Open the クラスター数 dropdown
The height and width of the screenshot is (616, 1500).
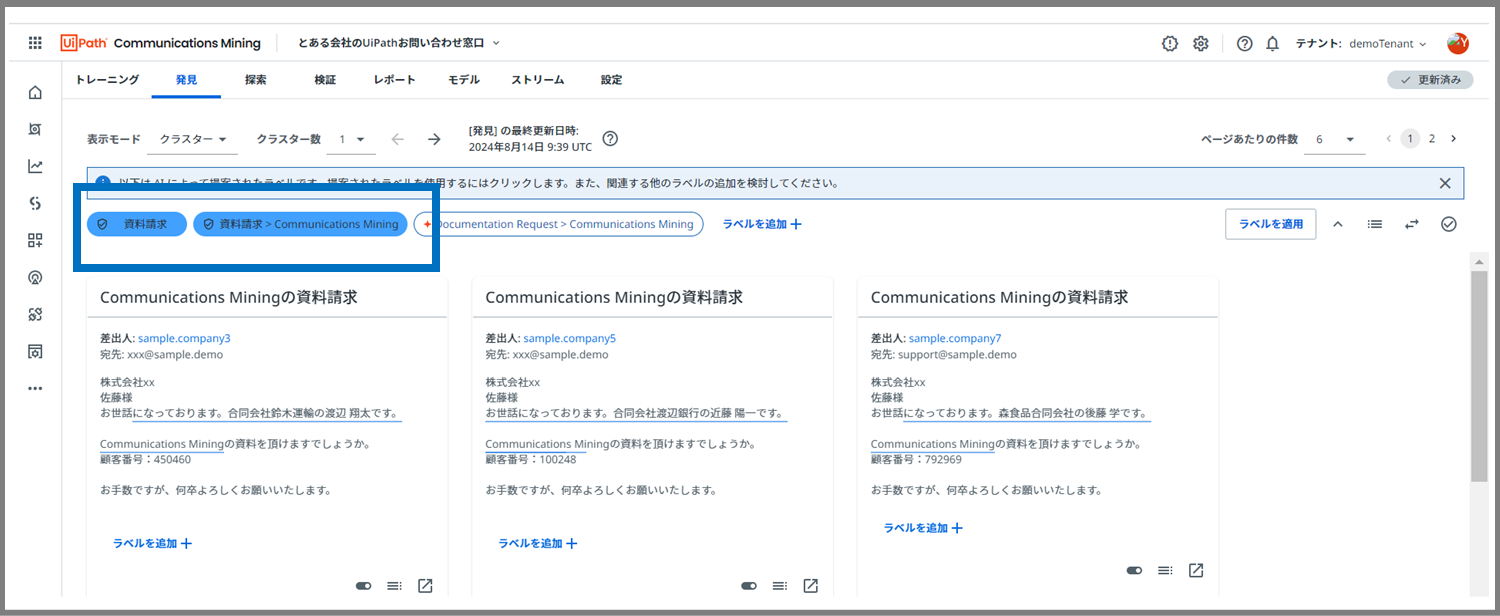pyautogui.click(x=351, y=139)
